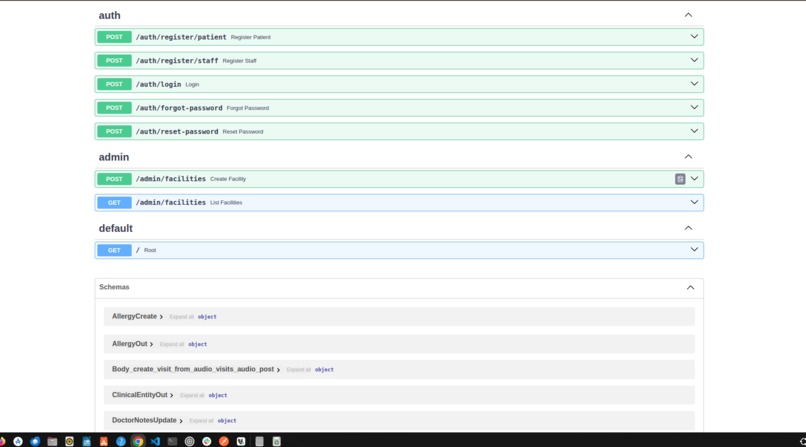Viewport: 806px width, 447px height.
Task: Open Google Chrome from the taskbar
Action: click(138, 441)
